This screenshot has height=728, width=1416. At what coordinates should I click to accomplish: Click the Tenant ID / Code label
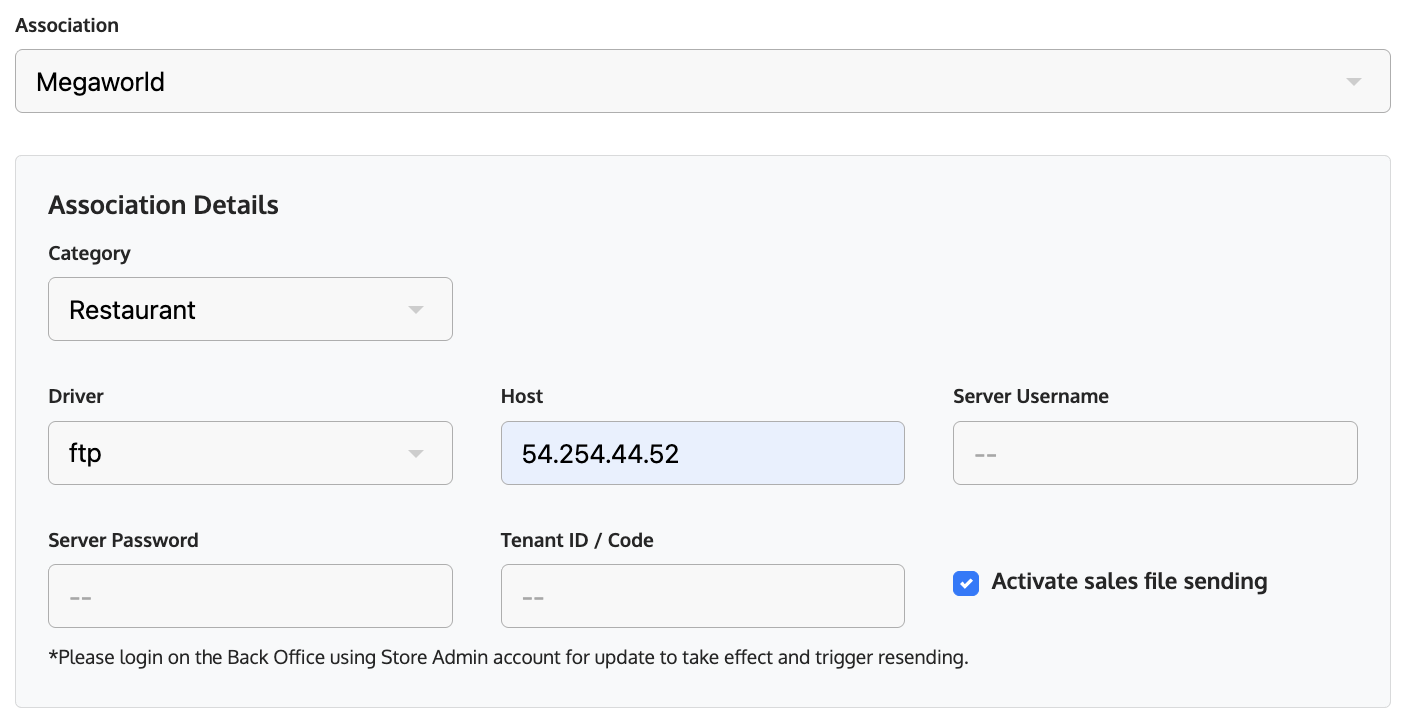577,540
